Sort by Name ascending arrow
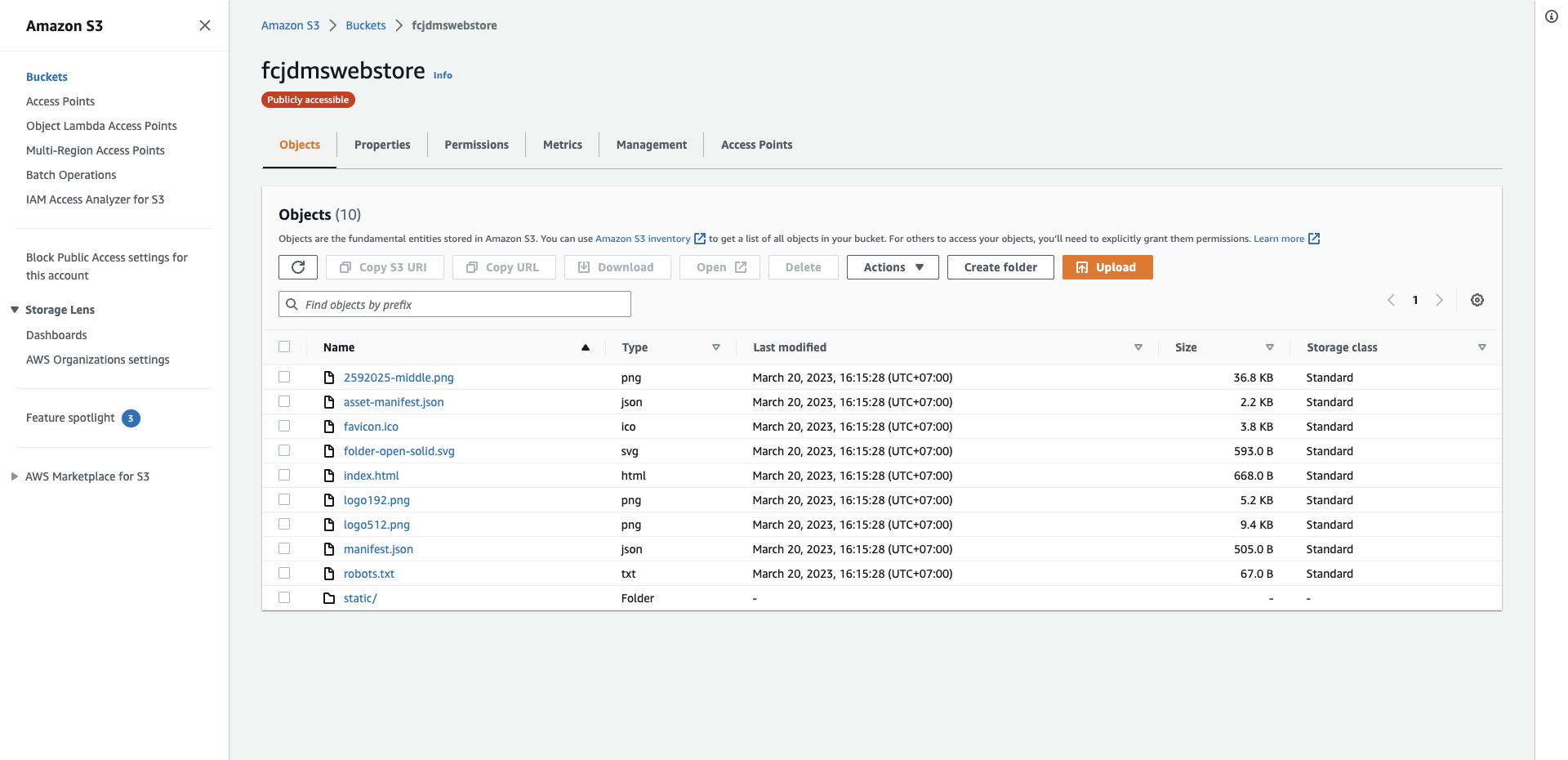This screenshot has height=760, width=1568. coord(586,347)
